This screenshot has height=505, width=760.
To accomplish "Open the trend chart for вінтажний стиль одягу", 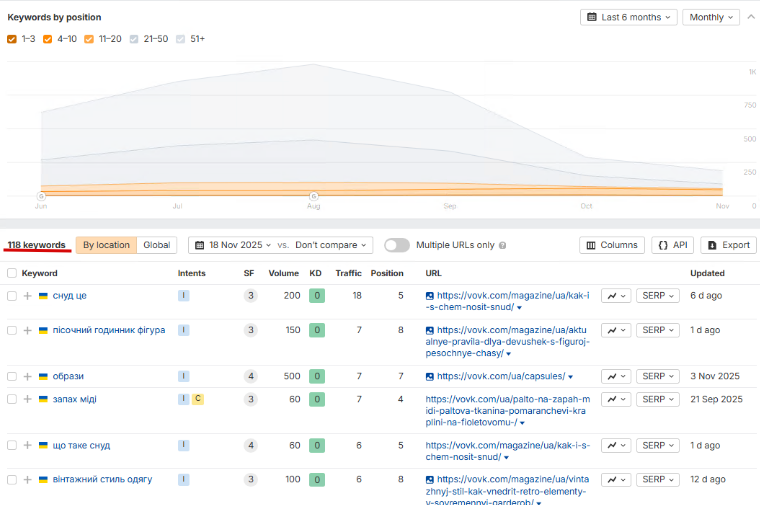I will tap(615, 479).
